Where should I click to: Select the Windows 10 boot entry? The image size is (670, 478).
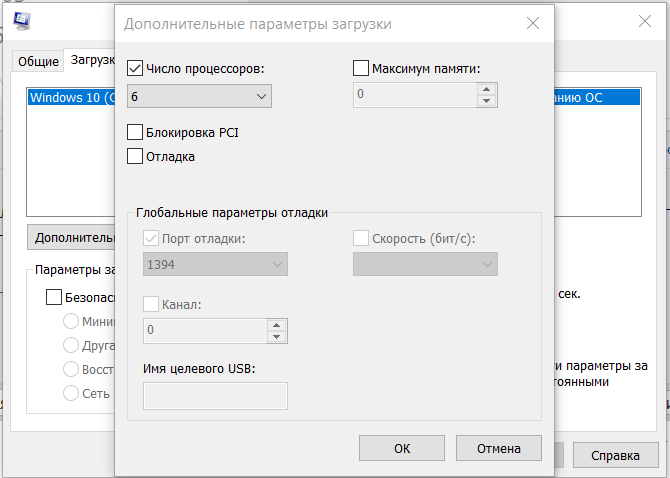72,98
